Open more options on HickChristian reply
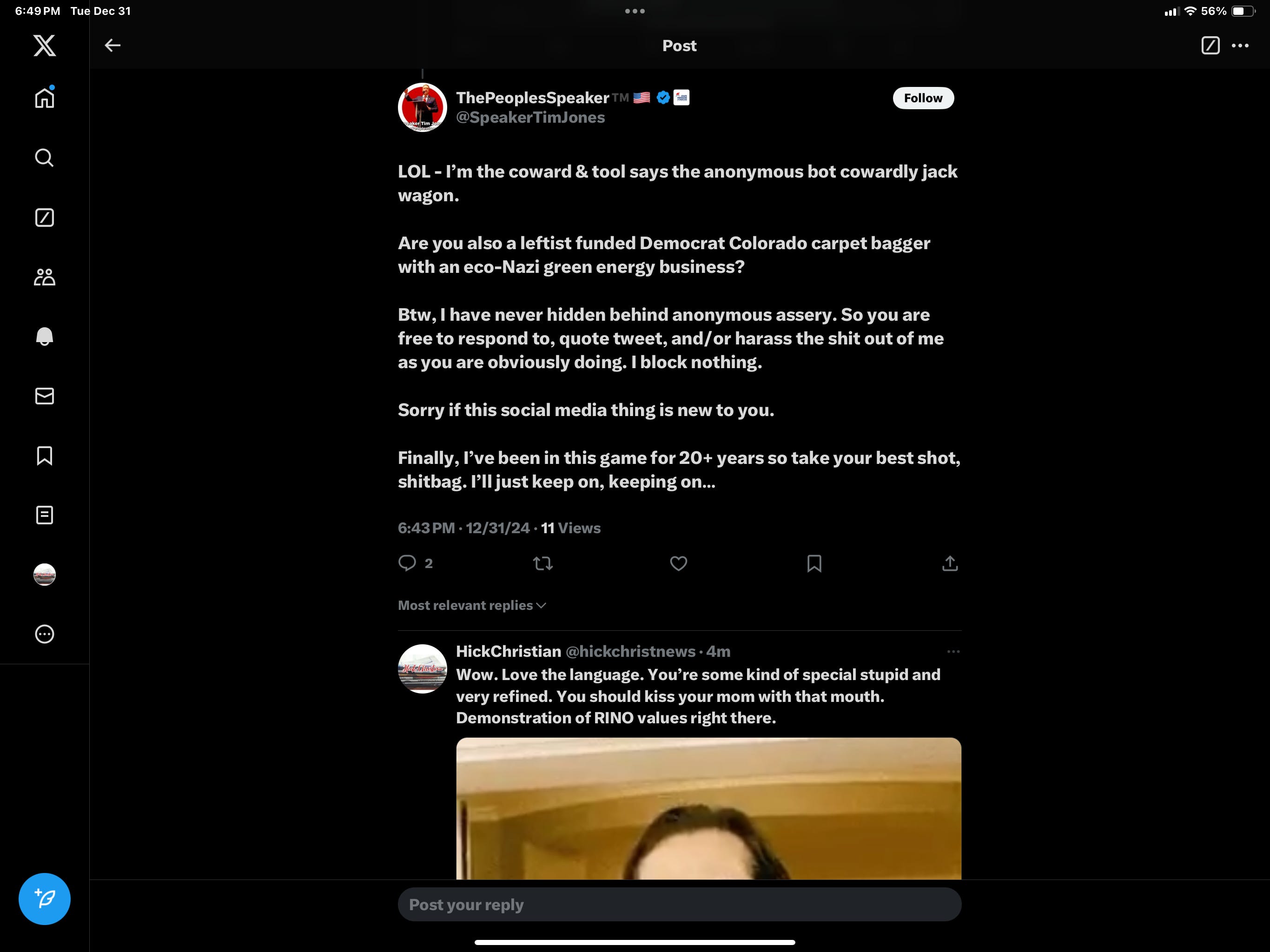 (x=953, y=652)
